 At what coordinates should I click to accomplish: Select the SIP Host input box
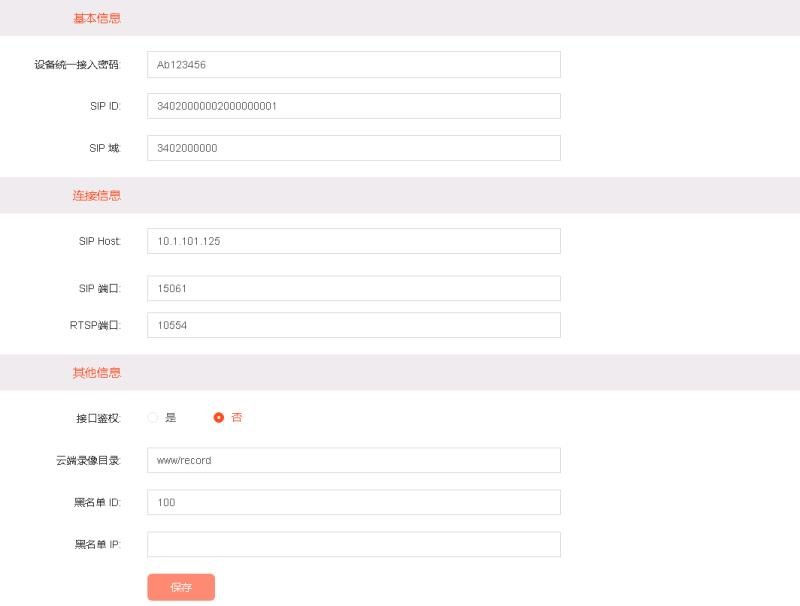[x=353, y=241]
